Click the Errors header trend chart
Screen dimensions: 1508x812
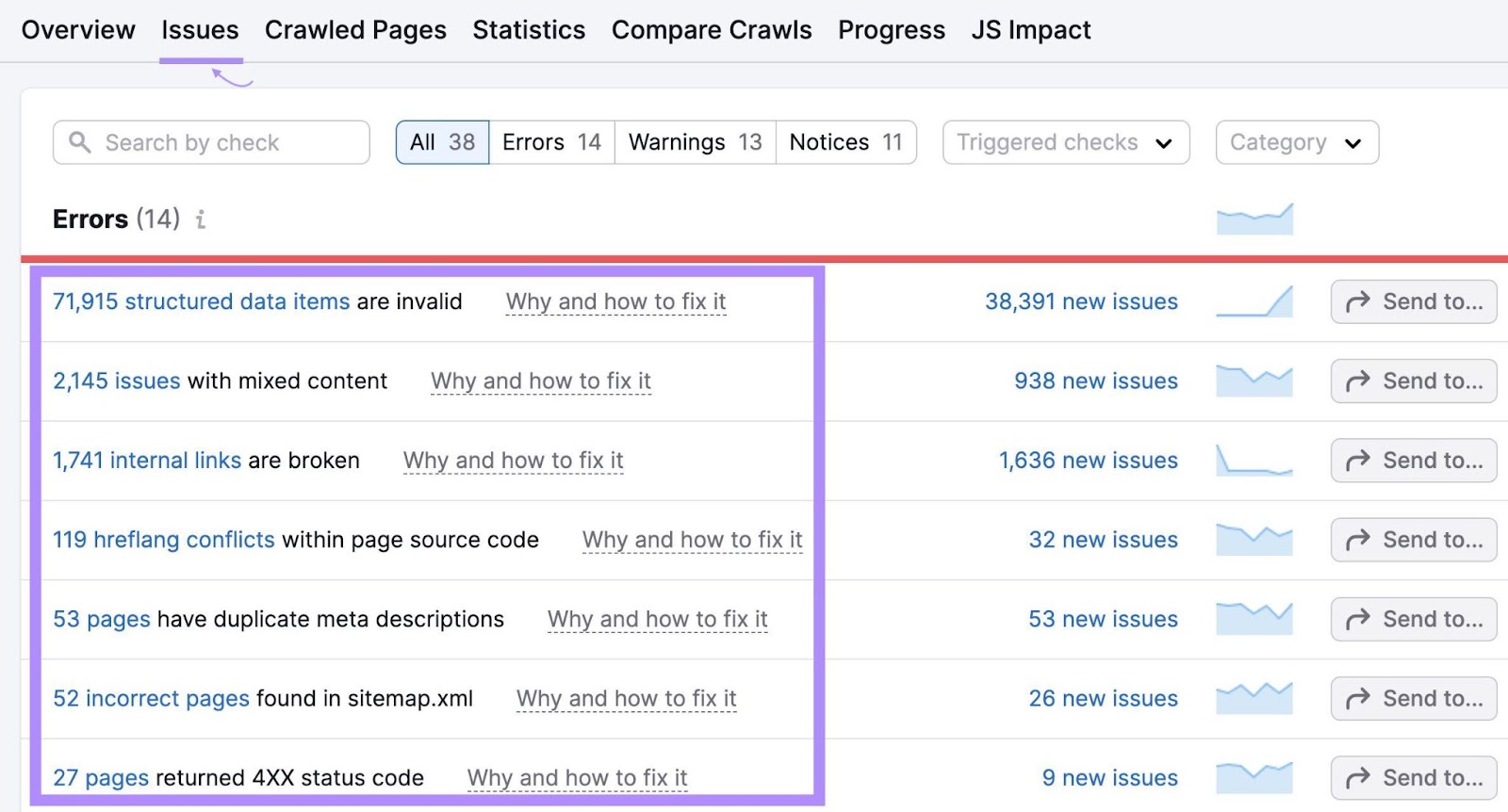(1254, 219)
